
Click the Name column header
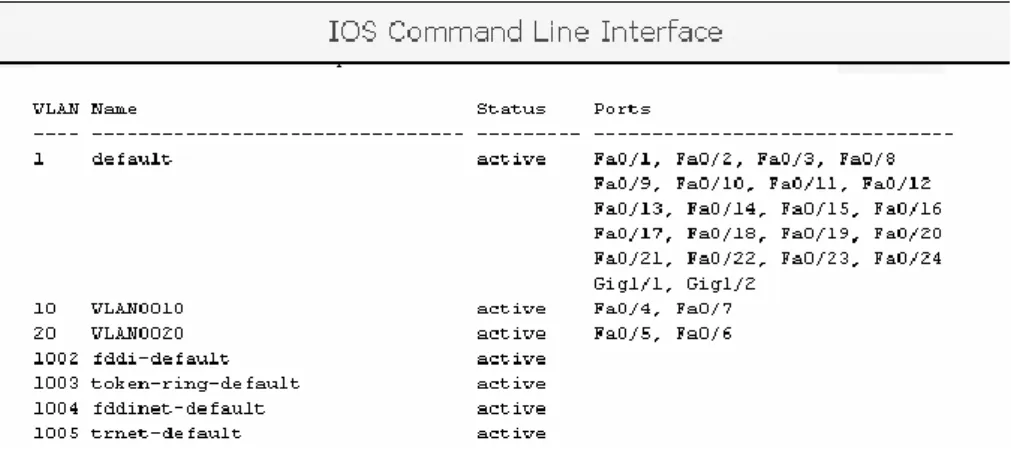tap(114, 109)
